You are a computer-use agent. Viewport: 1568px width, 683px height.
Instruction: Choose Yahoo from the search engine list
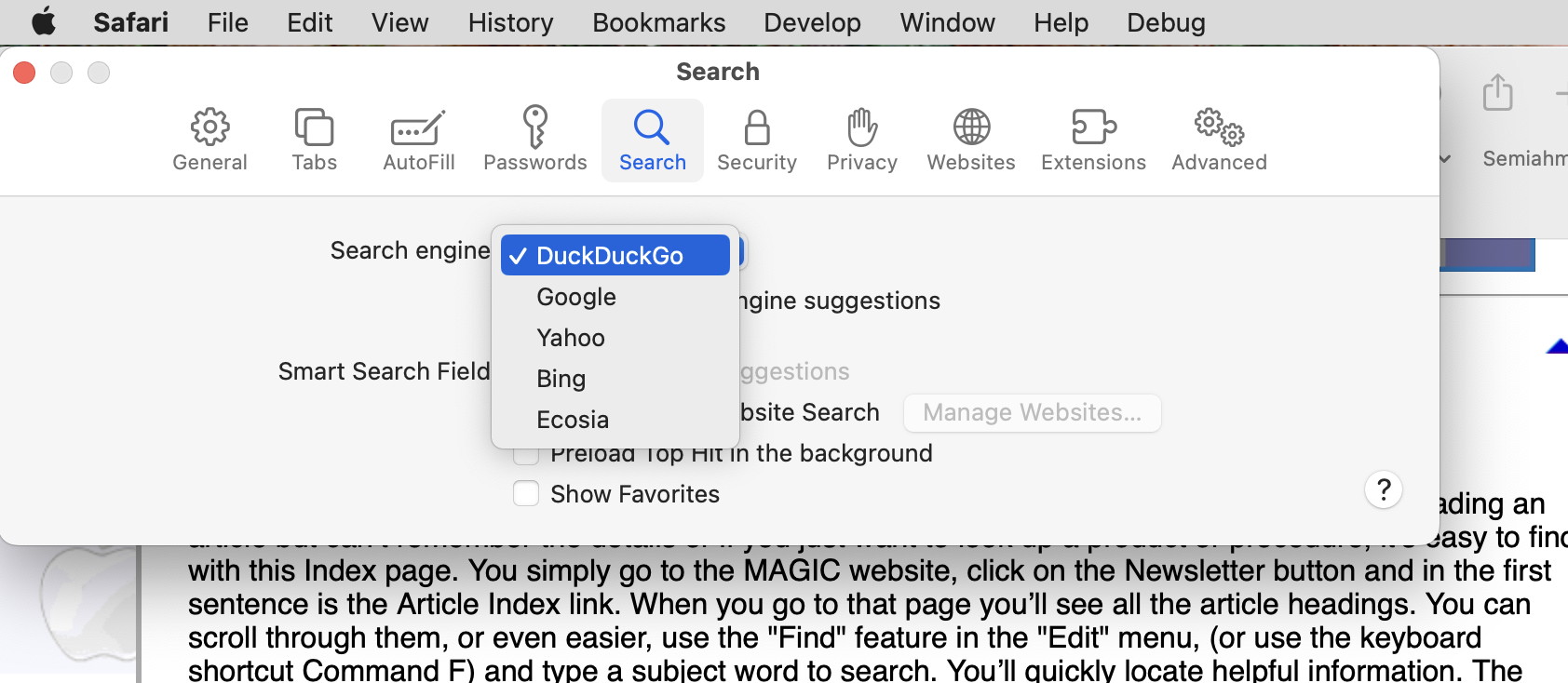pos(615,338)
